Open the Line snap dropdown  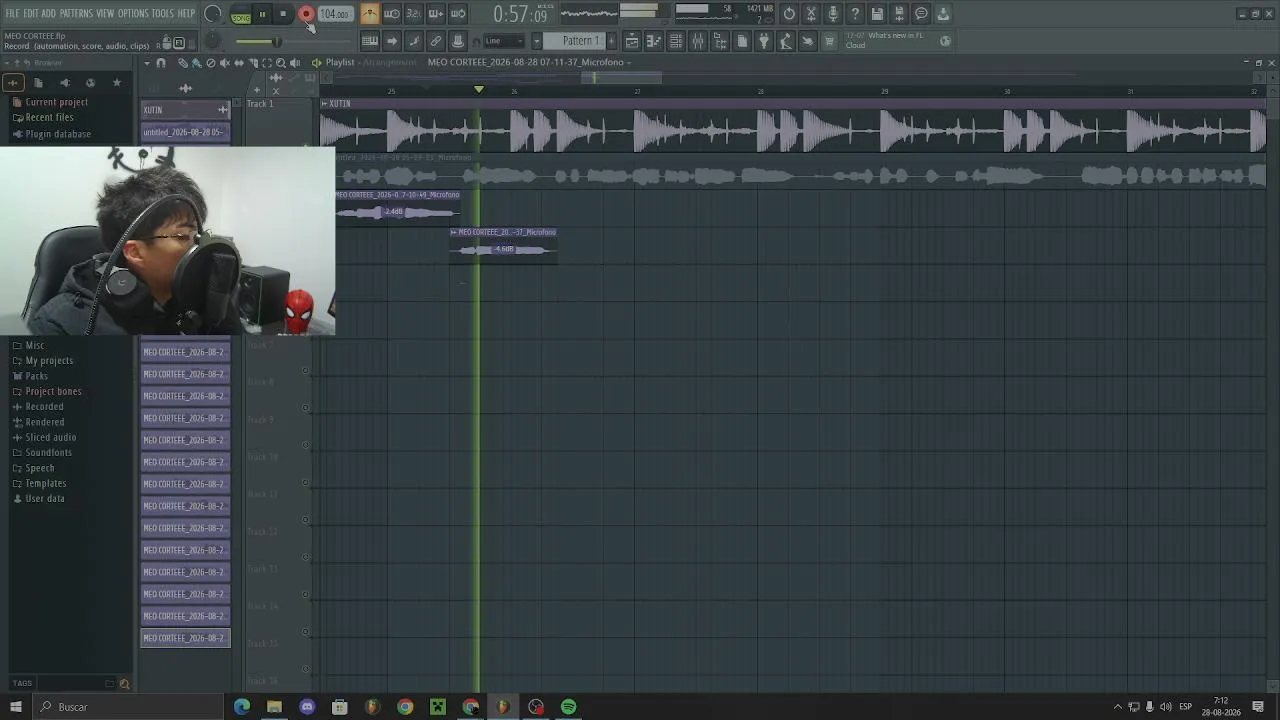point(504,41)
